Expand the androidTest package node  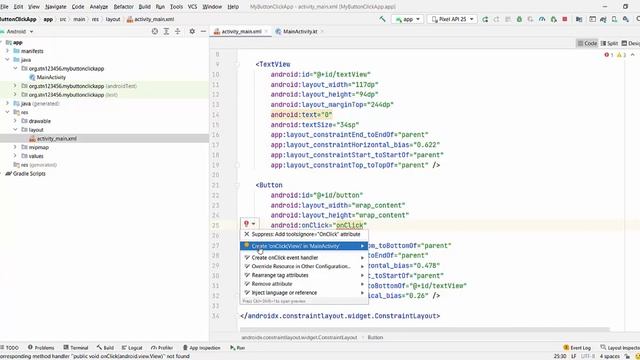coord(15,86)
